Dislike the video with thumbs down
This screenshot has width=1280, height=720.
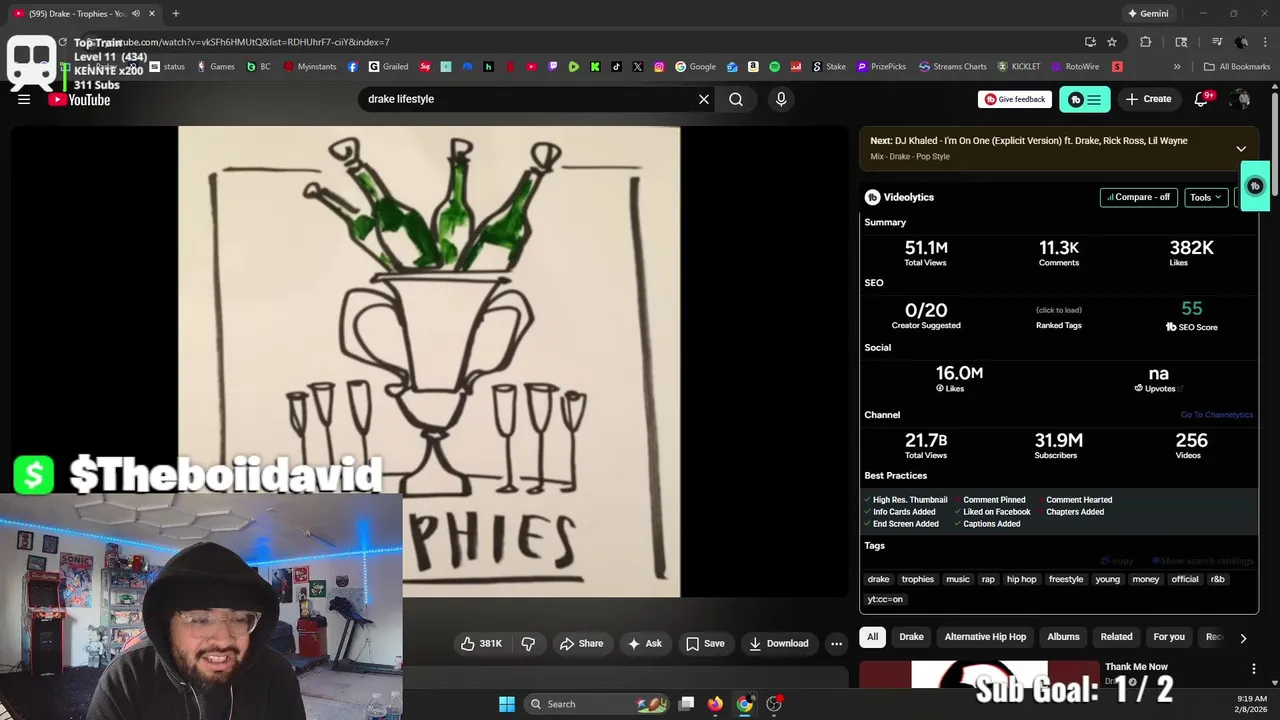[x=528, y=643]
